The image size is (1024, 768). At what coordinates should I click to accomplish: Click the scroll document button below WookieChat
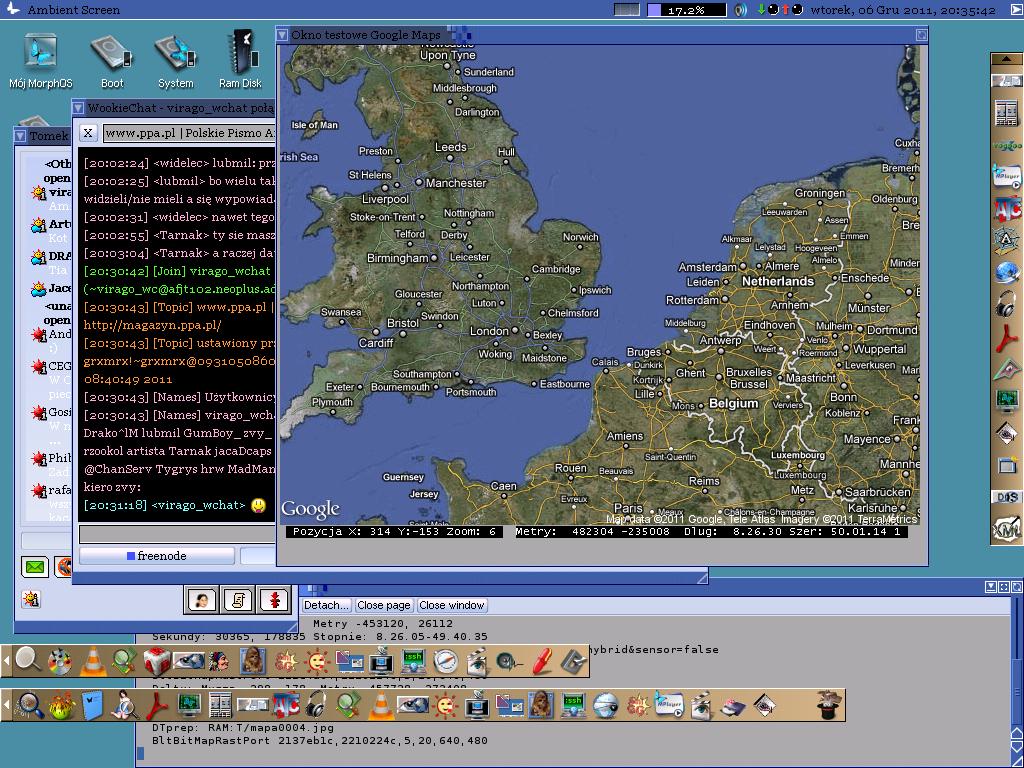(238, 600)
